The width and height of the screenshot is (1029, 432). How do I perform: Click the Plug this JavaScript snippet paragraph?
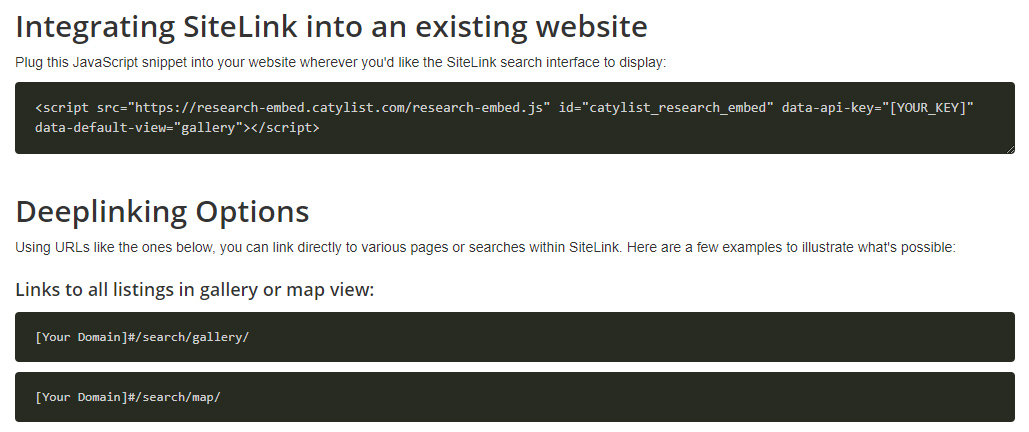click(x=341, y=62)
